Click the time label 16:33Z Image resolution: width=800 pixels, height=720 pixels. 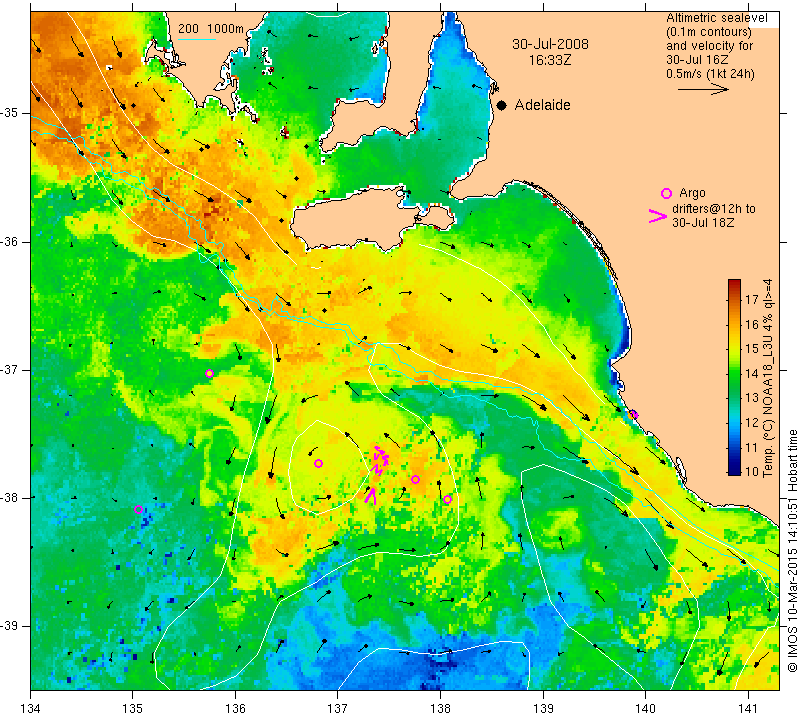pyautogui.click(x=549, y=60)
